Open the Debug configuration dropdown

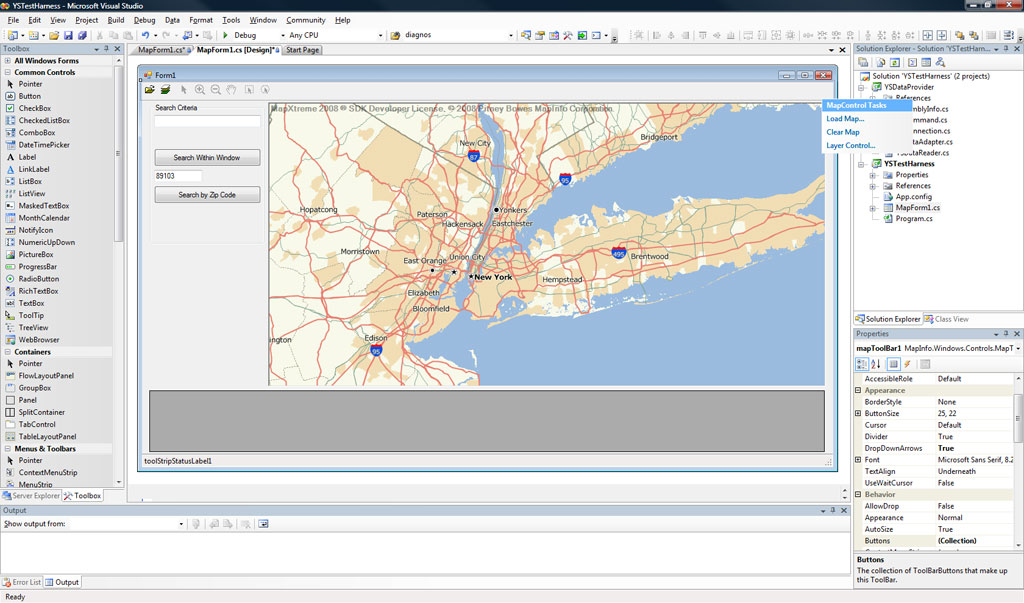[x=283, y=35]
